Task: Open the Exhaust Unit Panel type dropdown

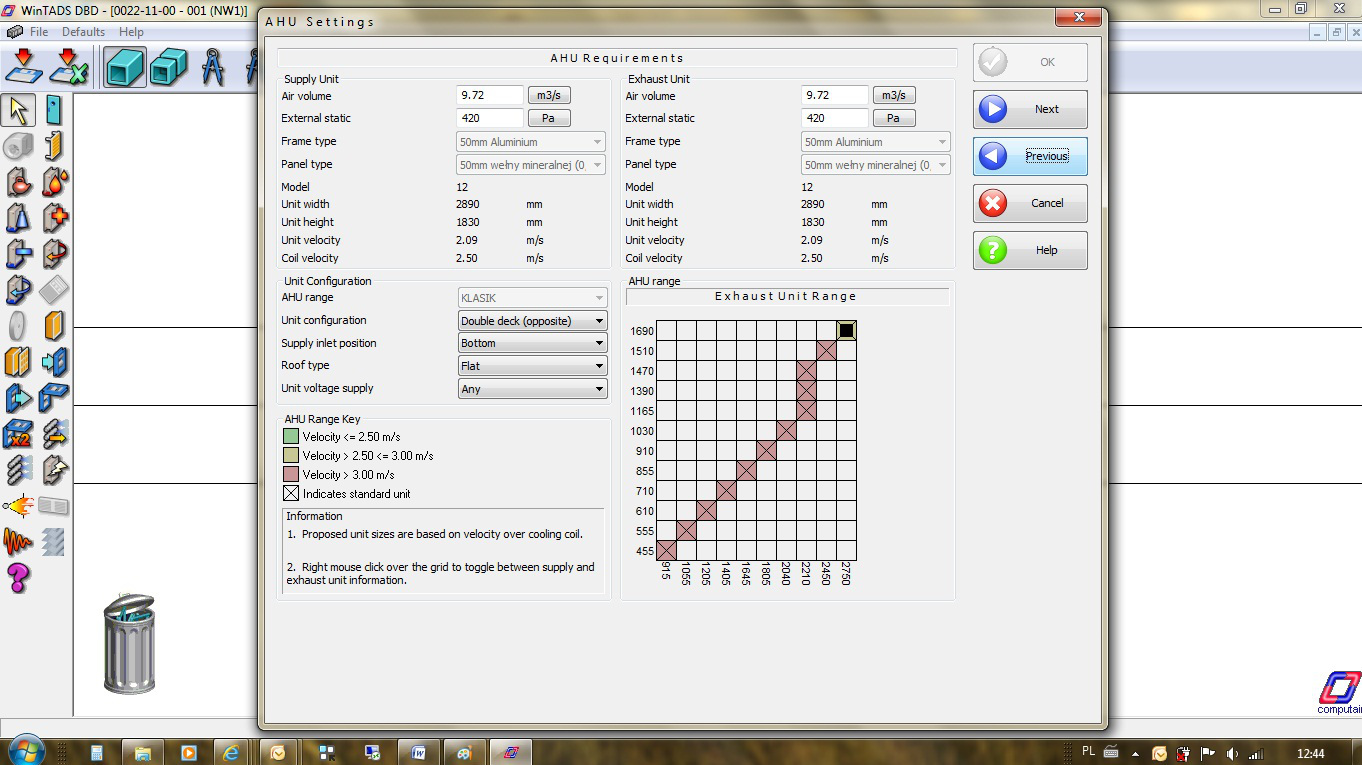Action: click(x=876, y=165)
